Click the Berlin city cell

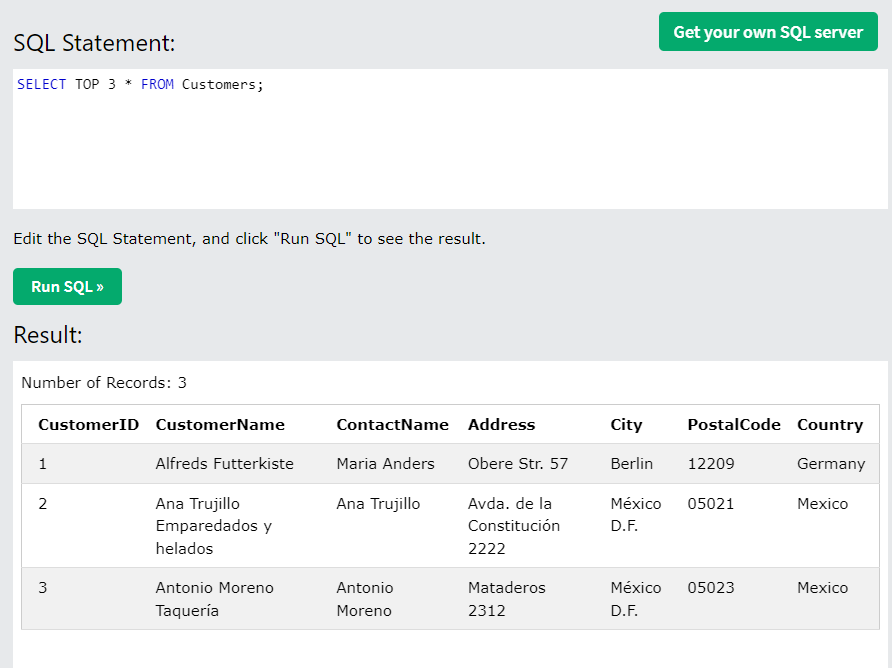[631, 464]
